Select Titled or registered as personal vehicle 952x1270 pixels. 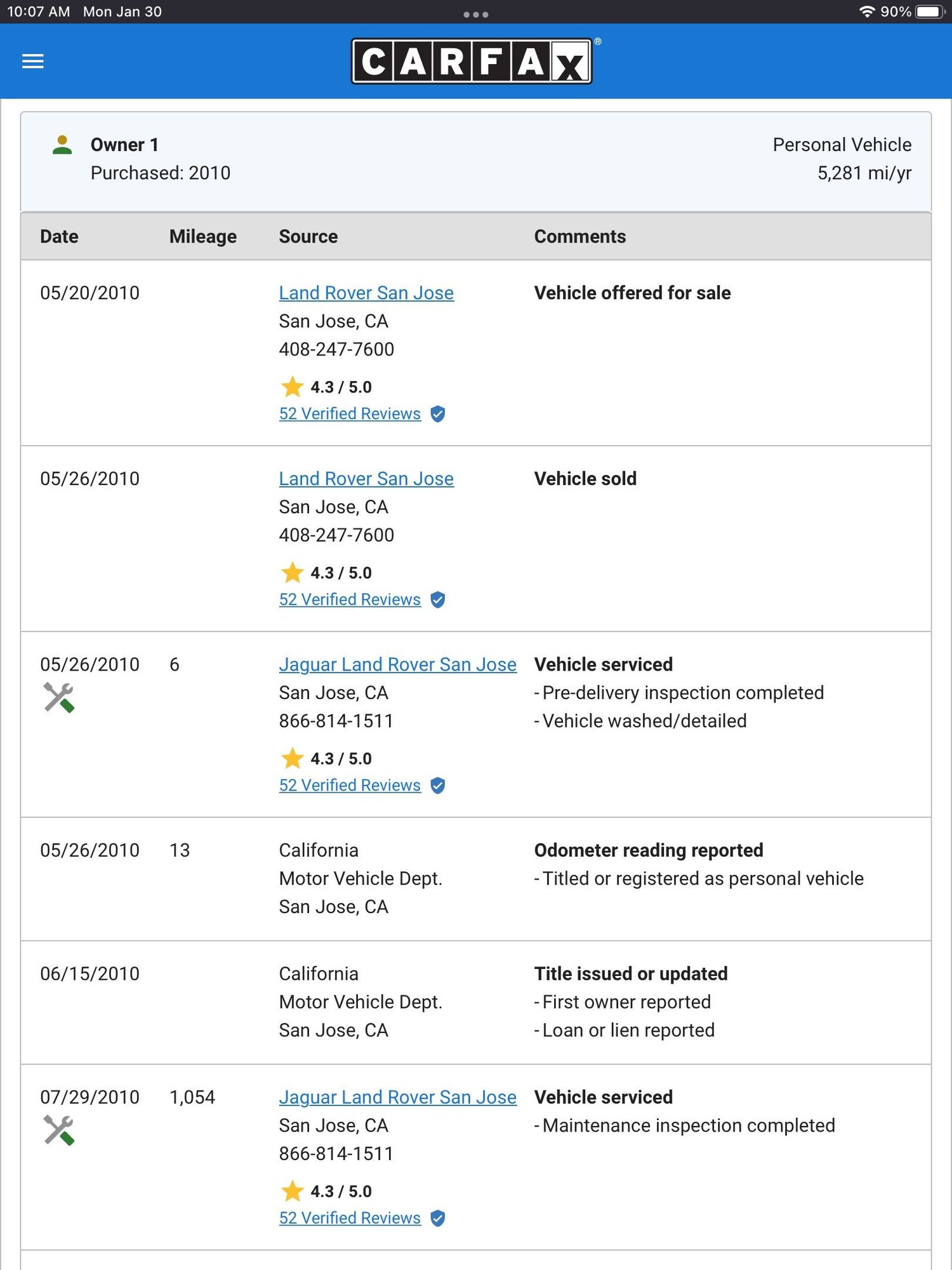point(699,878)
